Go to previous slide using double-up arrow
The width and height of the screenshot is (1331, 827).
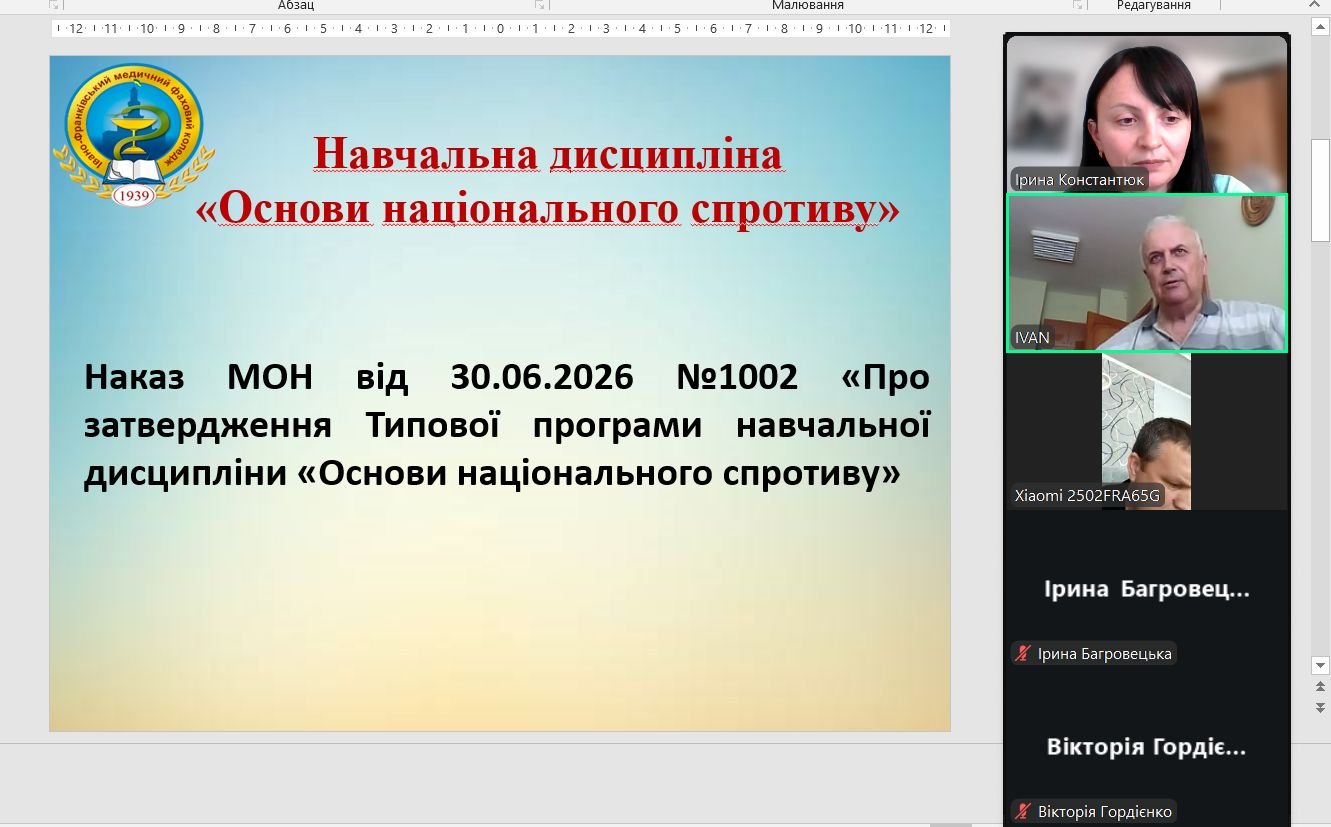pos(1320,686)
